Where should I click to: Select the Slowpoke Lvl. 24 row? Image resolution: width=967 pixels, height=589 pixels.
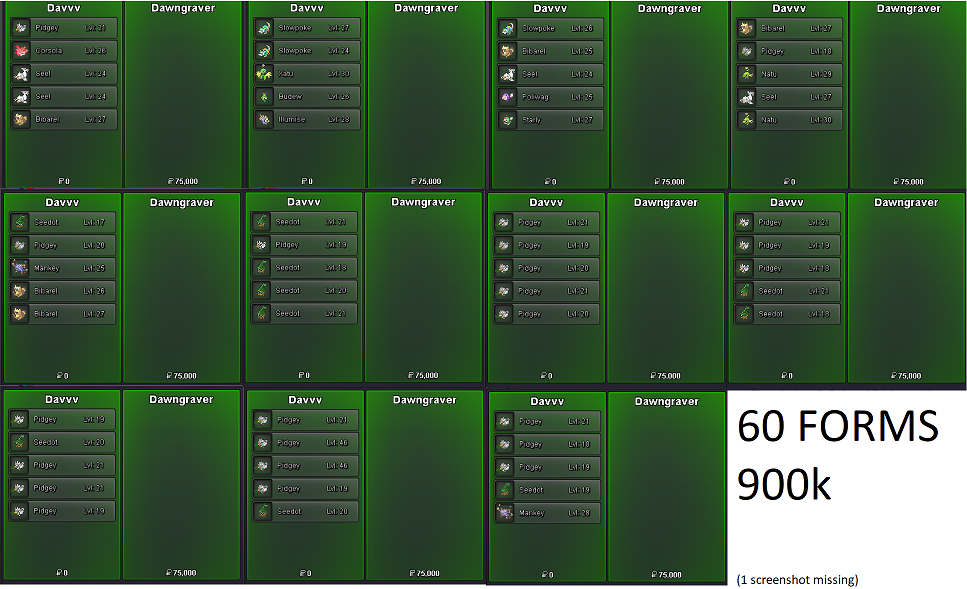[305, 51]
